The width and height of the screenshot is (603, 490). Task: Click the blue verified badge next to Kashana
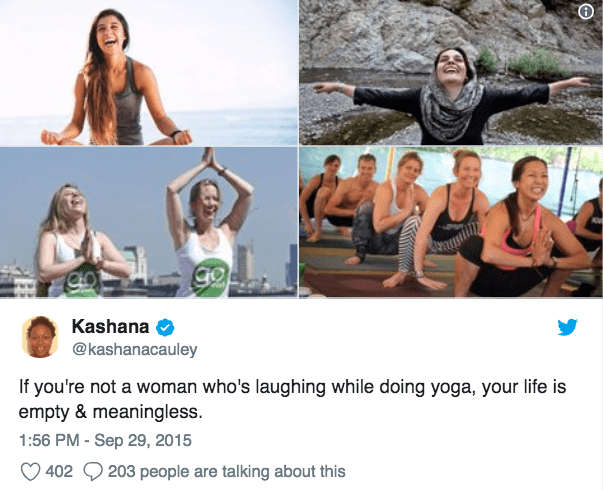click(165, 327)
